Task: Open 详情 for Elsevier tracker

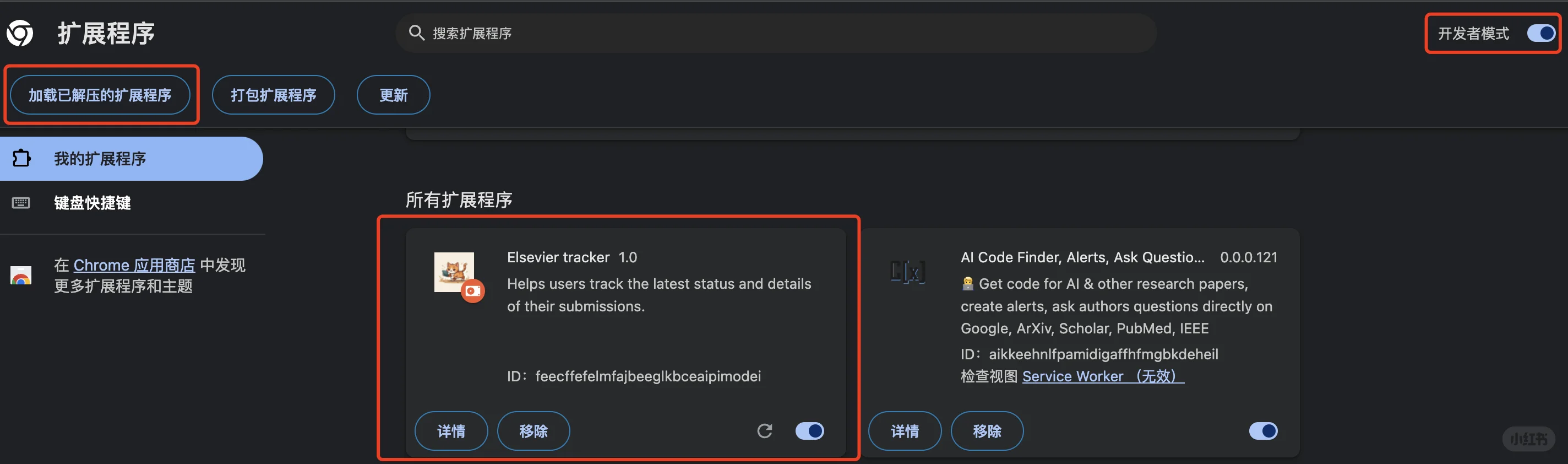Action: pyautogui.click(x=451, y=431)
